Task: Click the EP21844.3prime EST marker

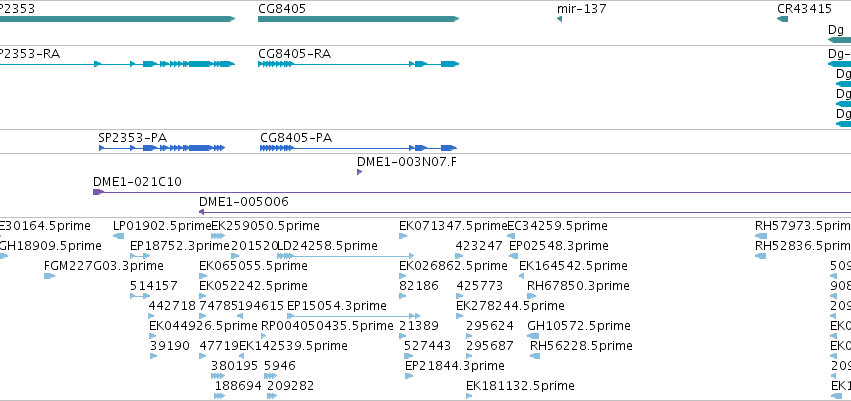Action: pyautogui.click(x=409, y=376)
